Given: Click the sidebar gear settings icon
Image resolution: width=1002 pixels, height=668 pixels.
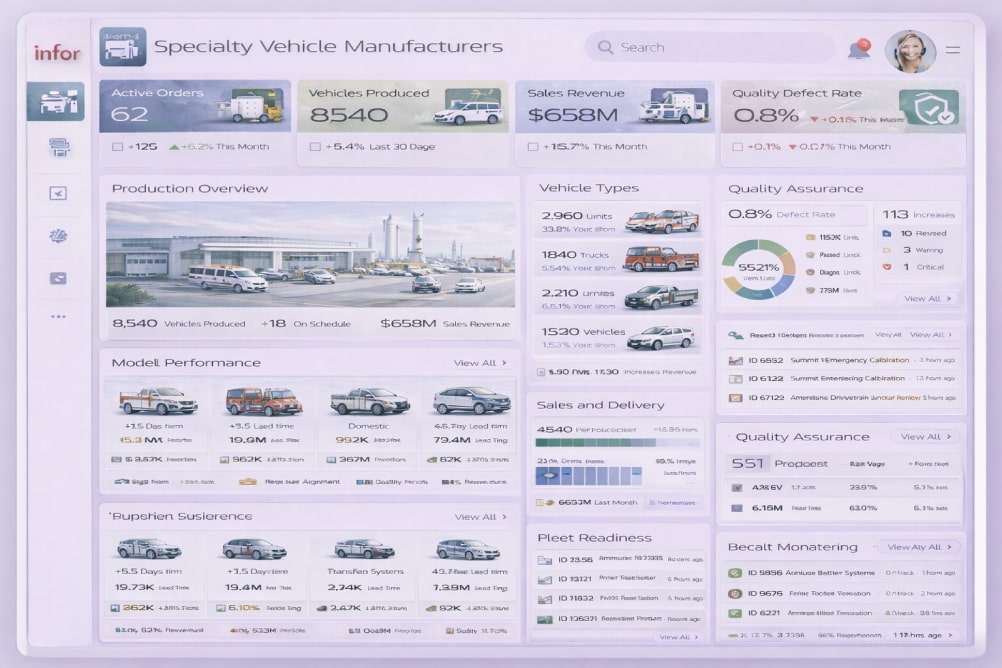Looking at the screenshot, I should tap(58, 236).
